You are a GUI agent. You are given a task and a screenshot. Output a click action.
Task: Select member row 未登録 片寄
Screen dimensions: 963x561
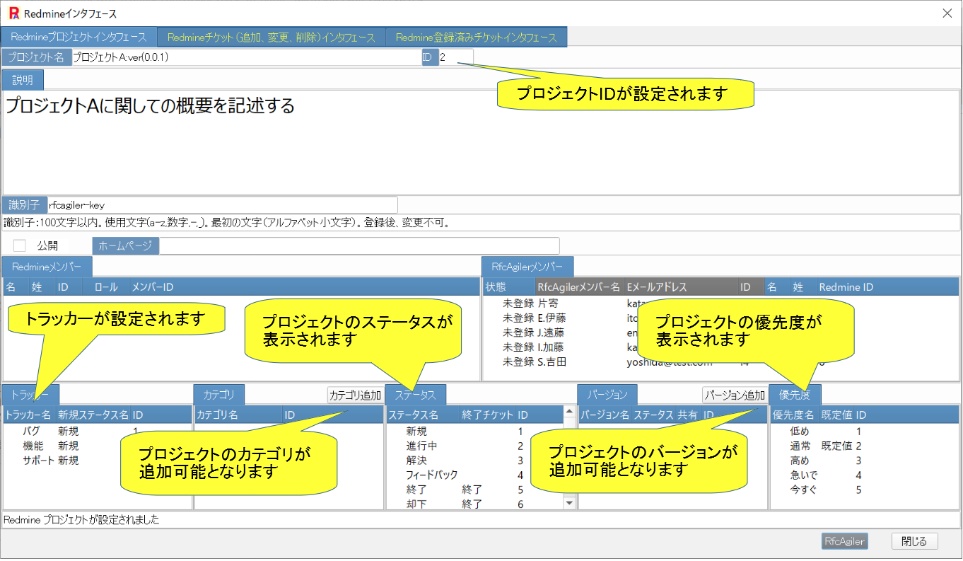[x=721, y=304]
